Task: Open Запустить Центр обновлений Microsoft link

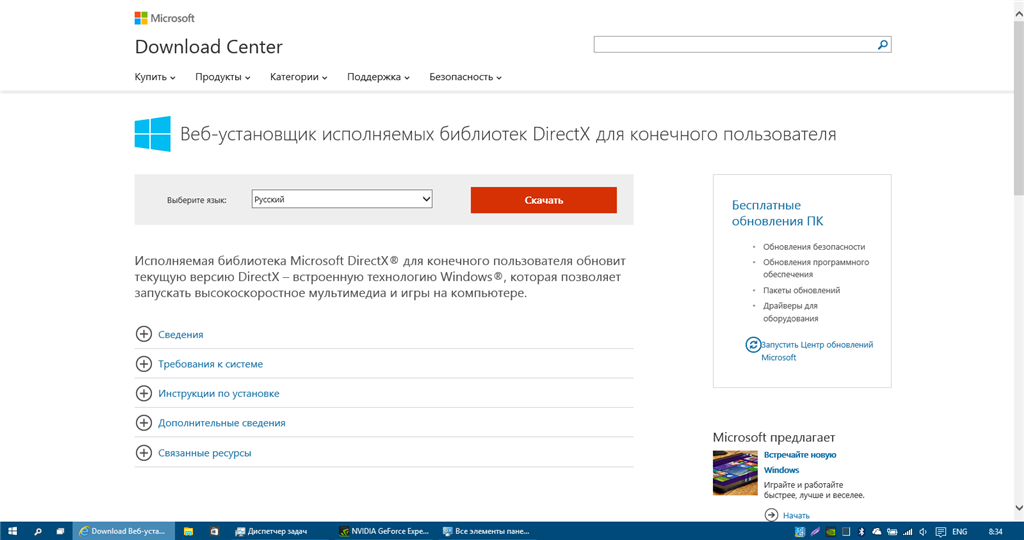Action: click(816, 351)
